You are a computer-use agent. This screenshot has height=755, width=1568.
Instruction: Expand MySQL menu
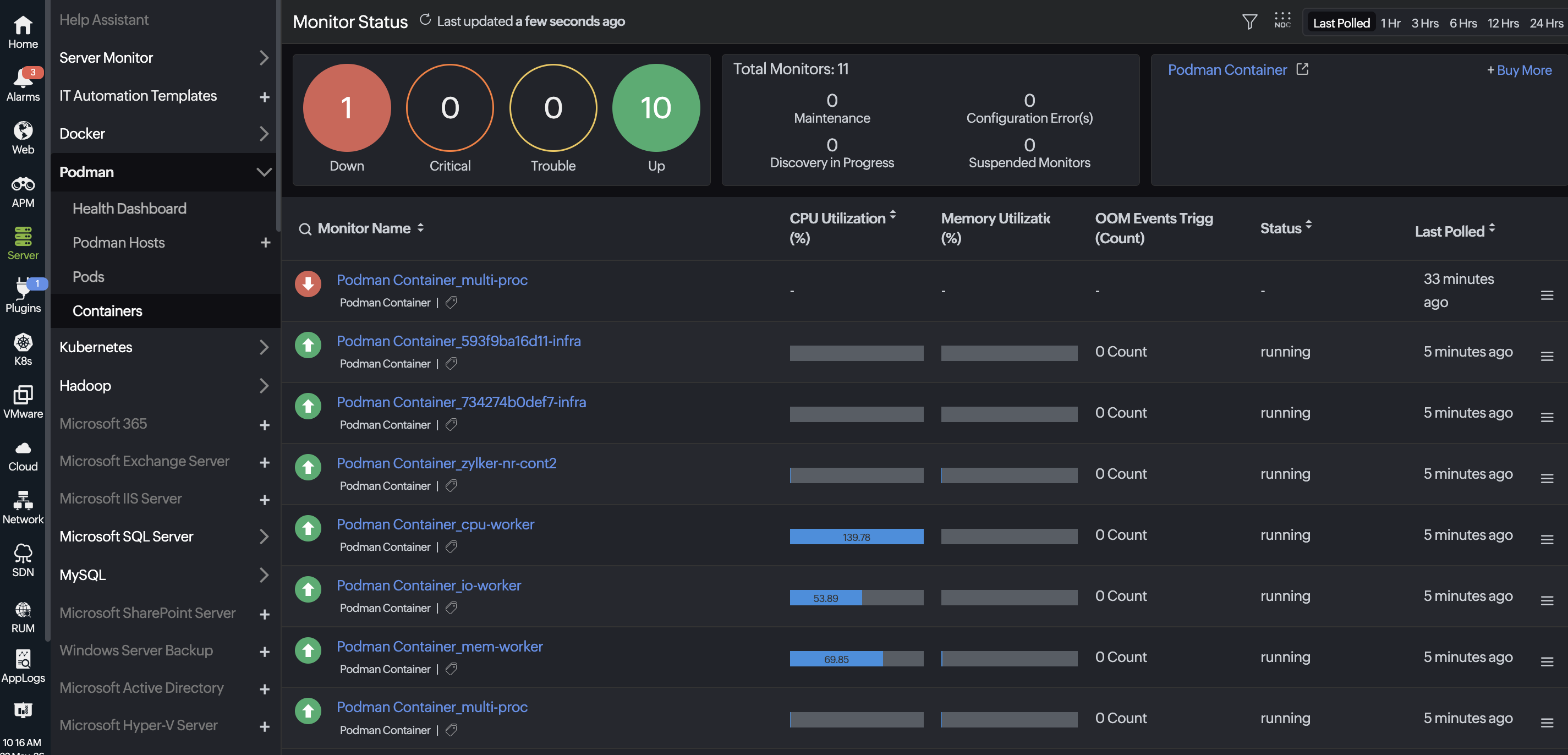(263, 575)
